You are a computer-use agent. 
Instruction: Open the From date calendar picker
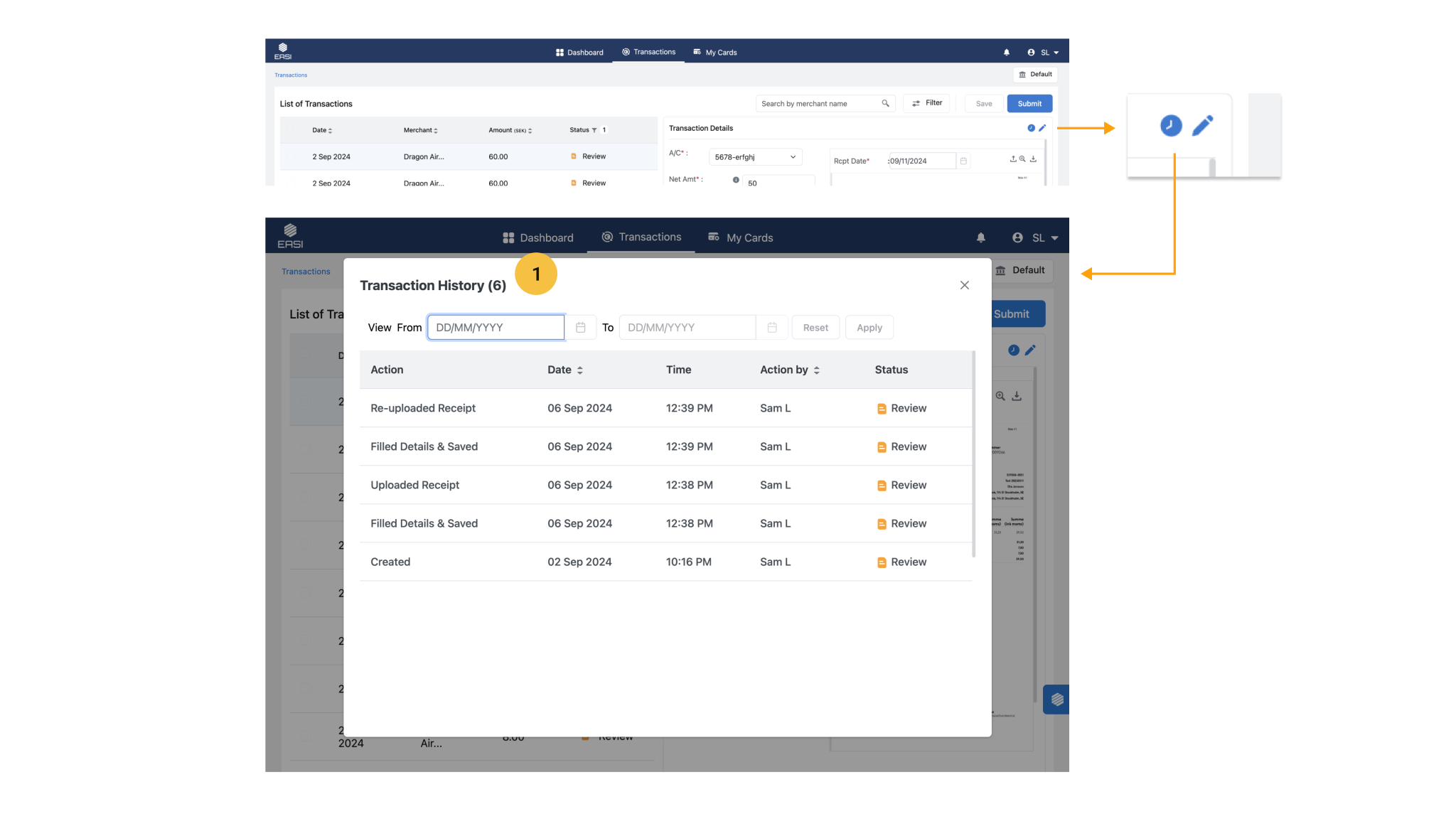click(580, 328)
